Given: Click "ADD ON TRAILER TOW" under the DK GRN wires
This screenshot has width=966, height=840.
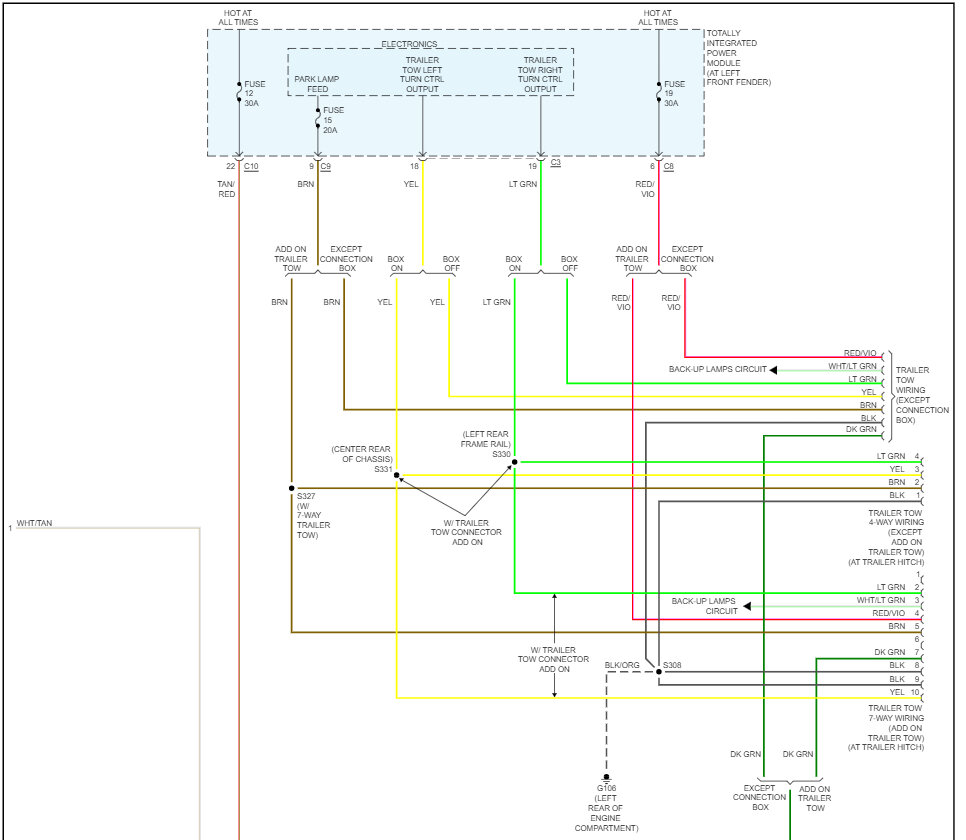Looking at the screenshot, I should click(815, 799).
